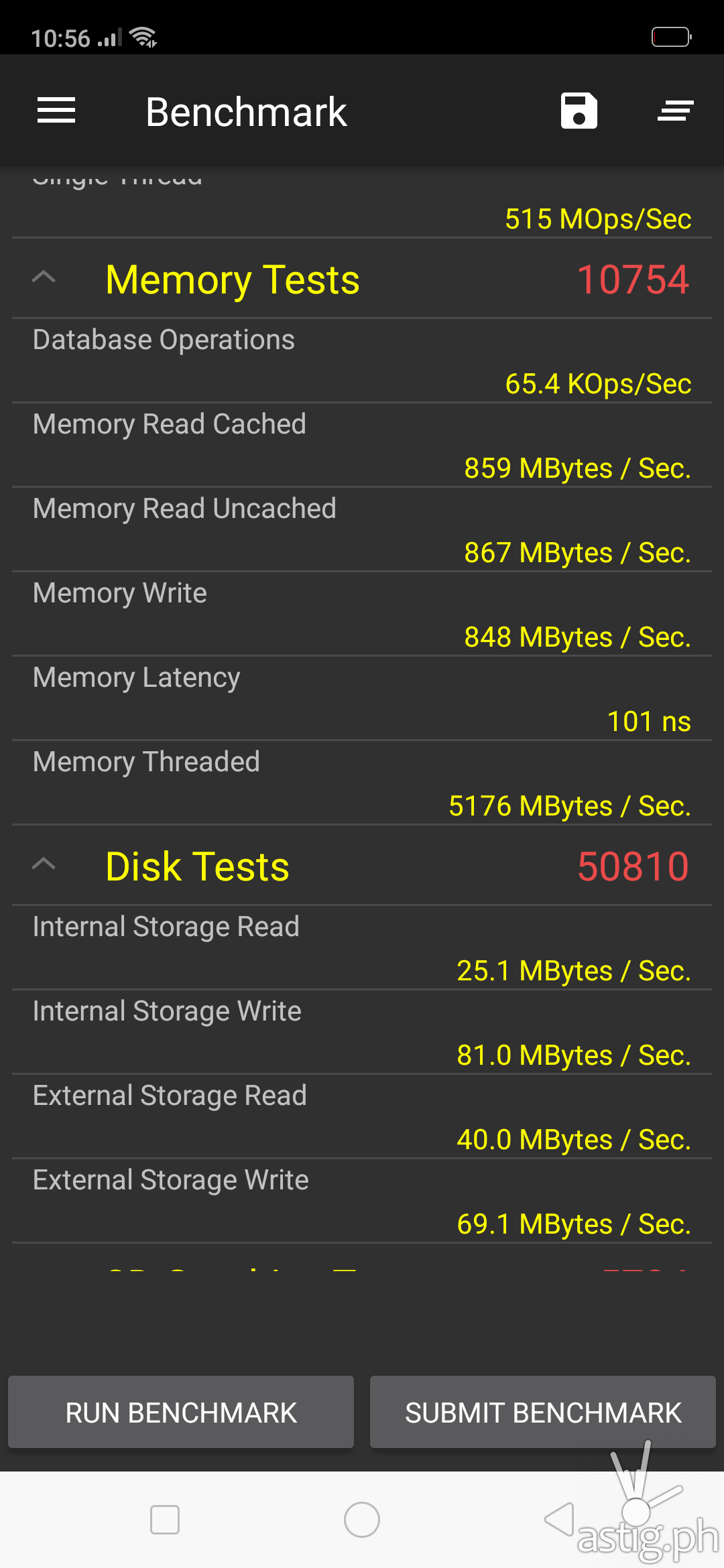Open the sort/filter lines icon

[x=675, y=111]
